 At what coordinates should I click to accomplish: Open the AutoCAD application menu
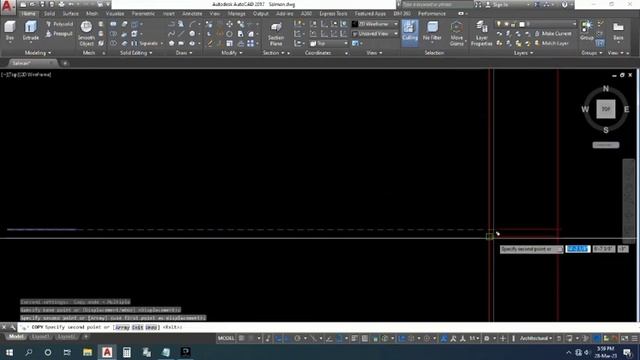point(8,6)
